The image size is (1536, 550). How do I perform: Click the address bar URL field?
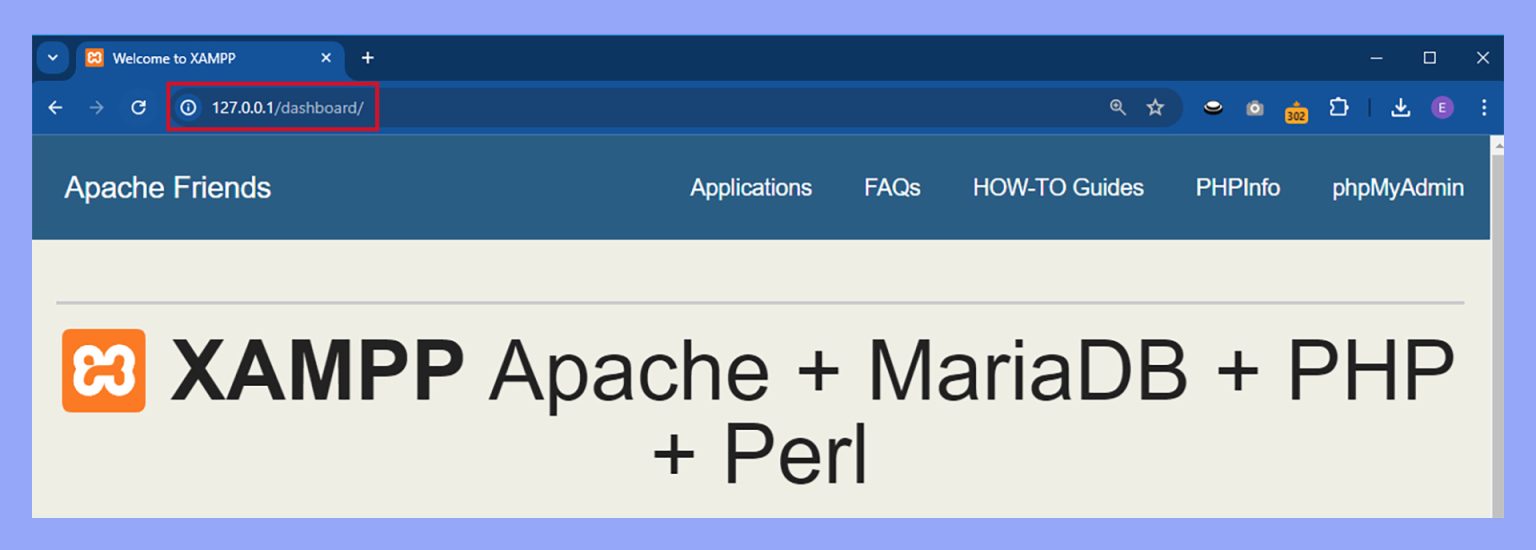(700, 108)
